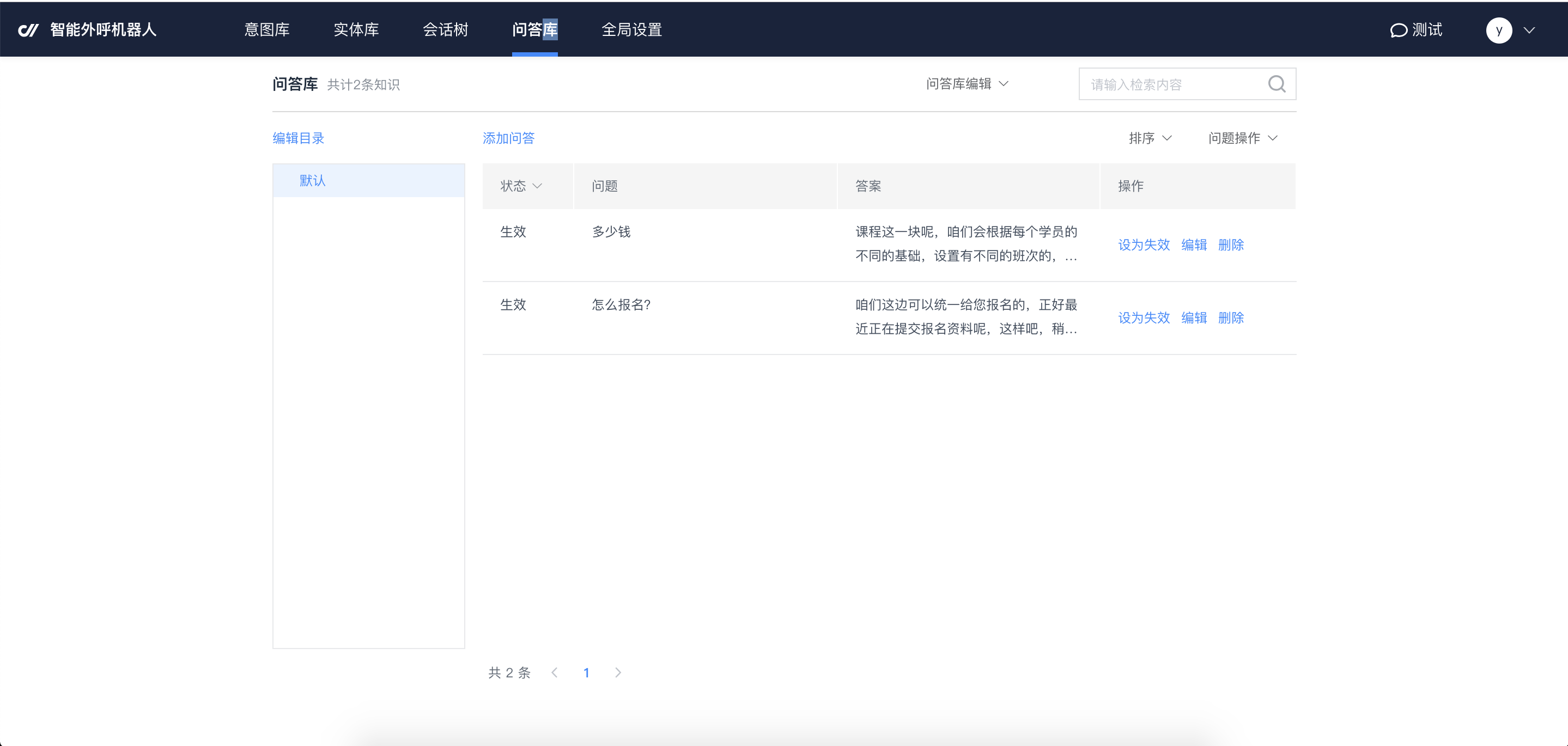Select the 问答库 tab
This screenshot has width=1568, height=746.
(x=534, y=29)
